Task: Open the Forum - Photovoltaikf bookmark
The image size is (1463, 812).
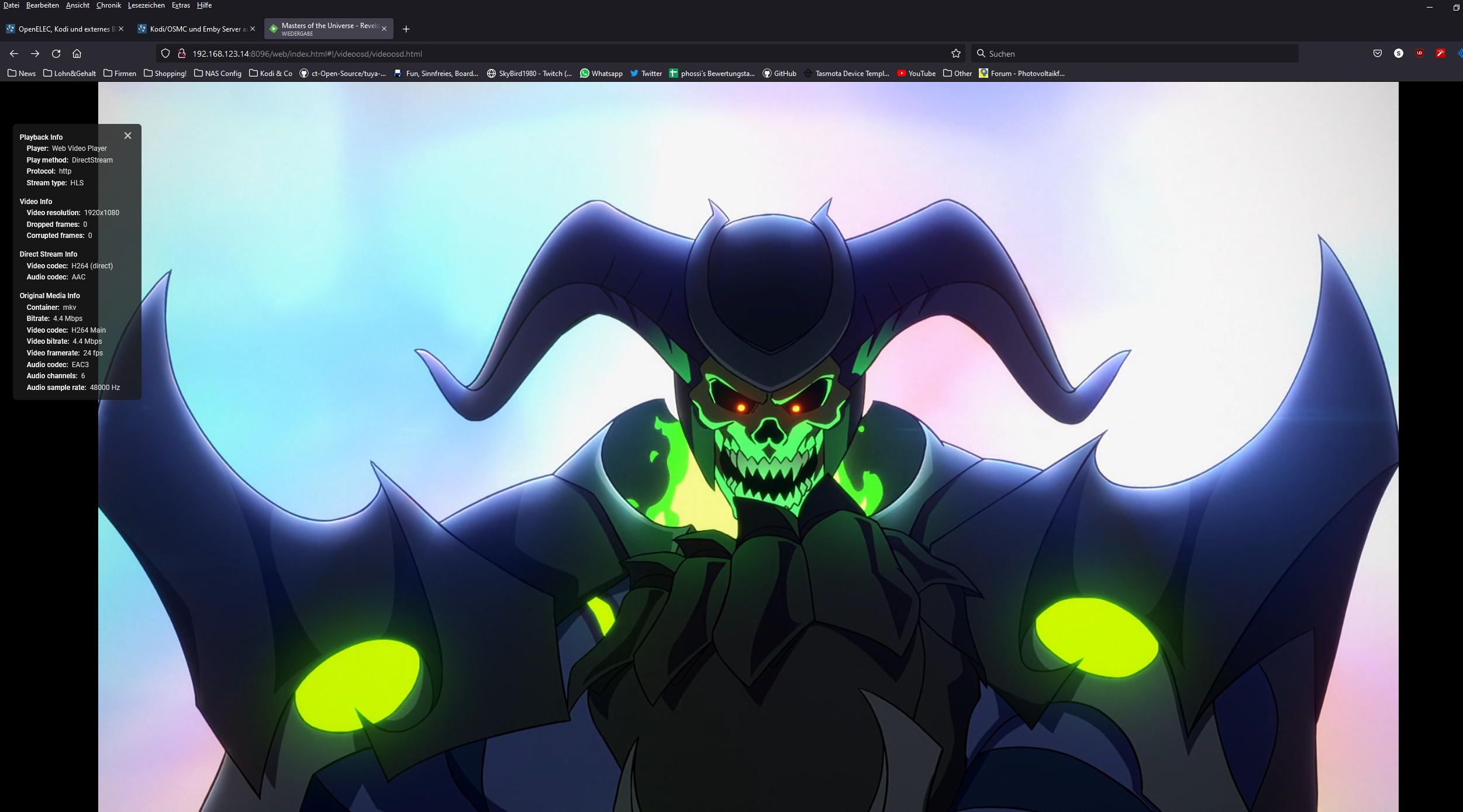Action: coord(1022,74)
